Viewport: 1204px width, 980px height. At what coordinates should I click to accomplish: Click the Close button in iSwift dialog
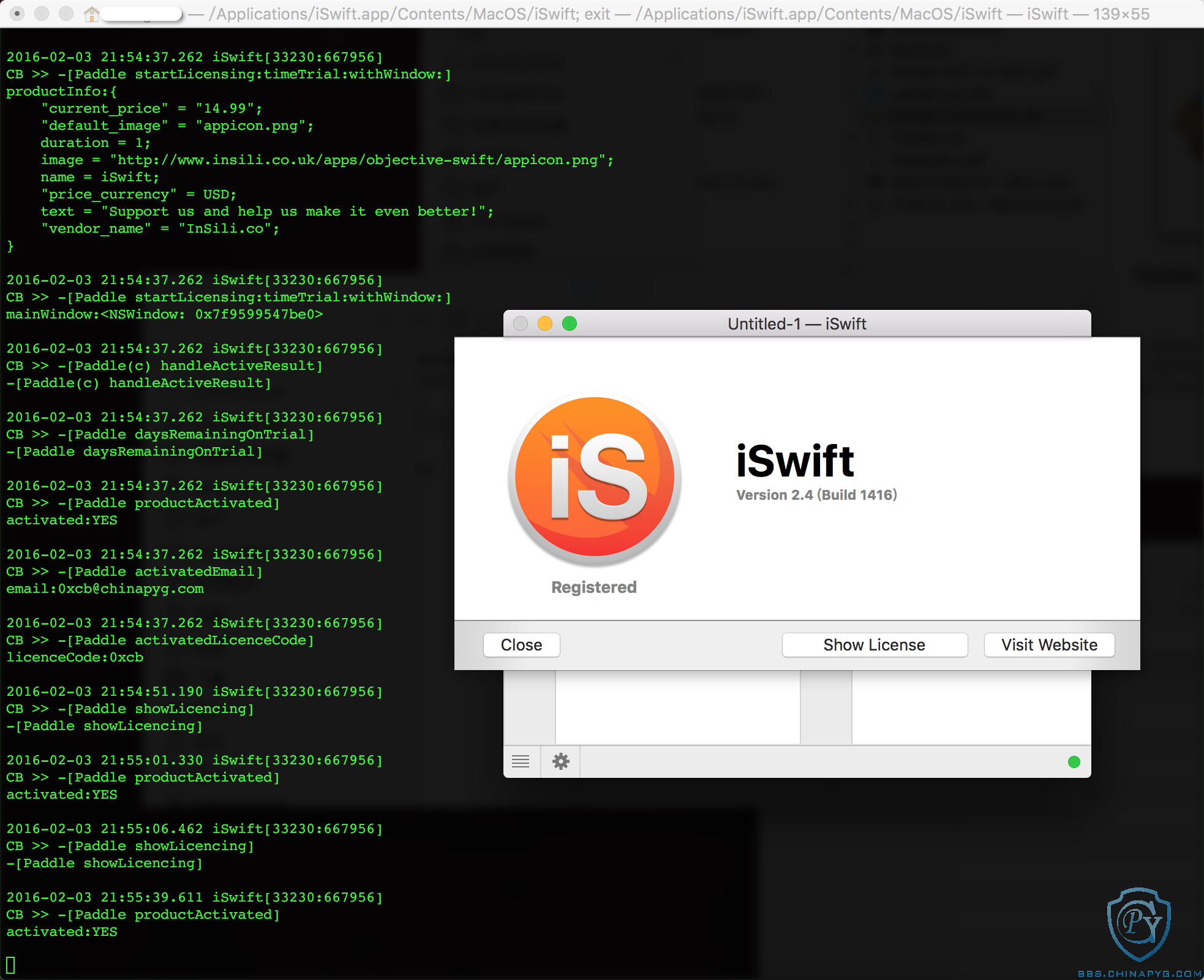point(521,645)
